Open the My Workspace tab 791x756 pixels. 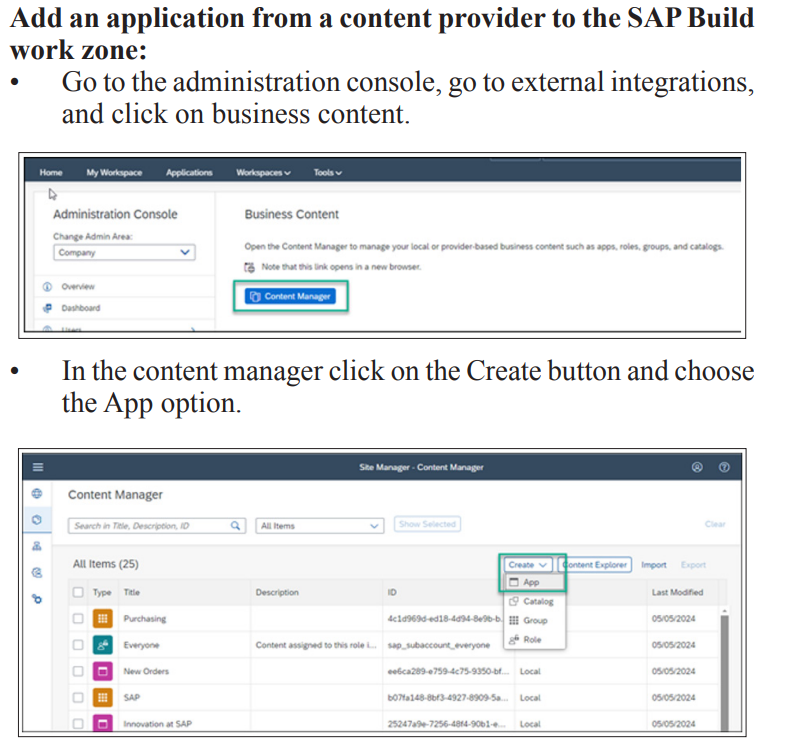[x=114, y=172]
